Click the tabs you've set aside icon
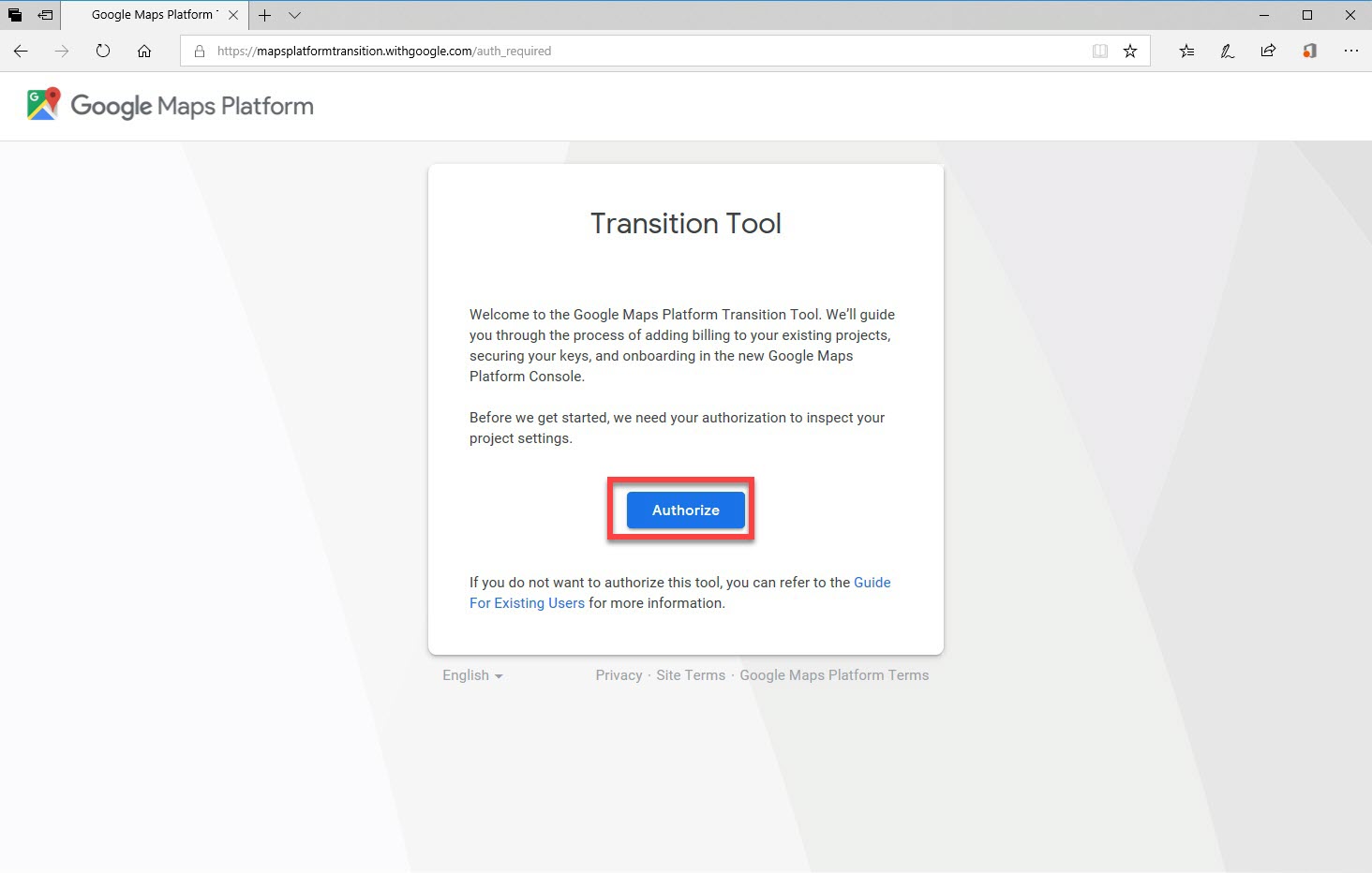Viewport: 1372px width, 873px height. tap(15, 15)
